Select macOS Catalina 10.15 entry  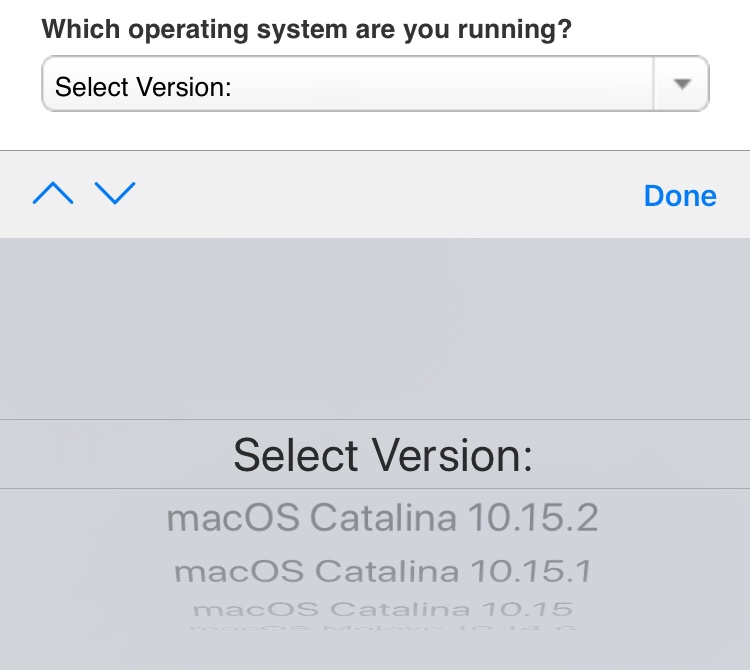[382, 608]
